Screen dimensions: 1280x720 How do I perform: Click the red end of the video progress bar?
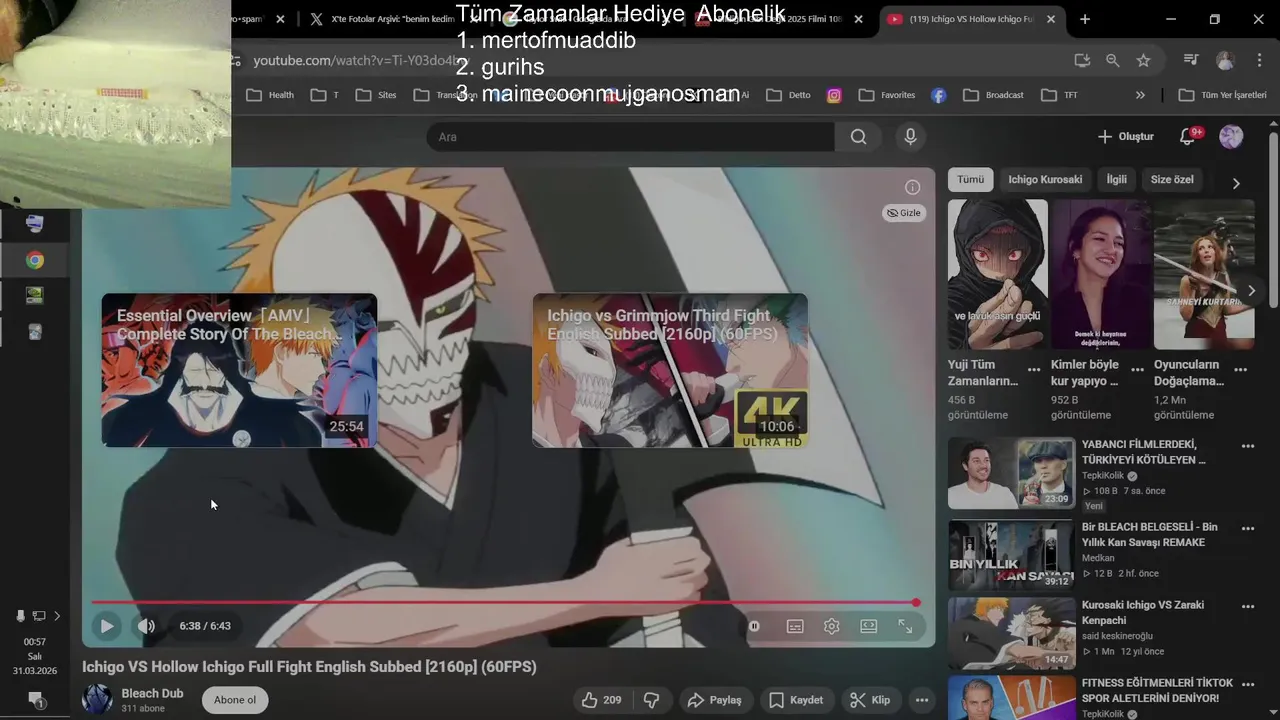tap(915, 602)
